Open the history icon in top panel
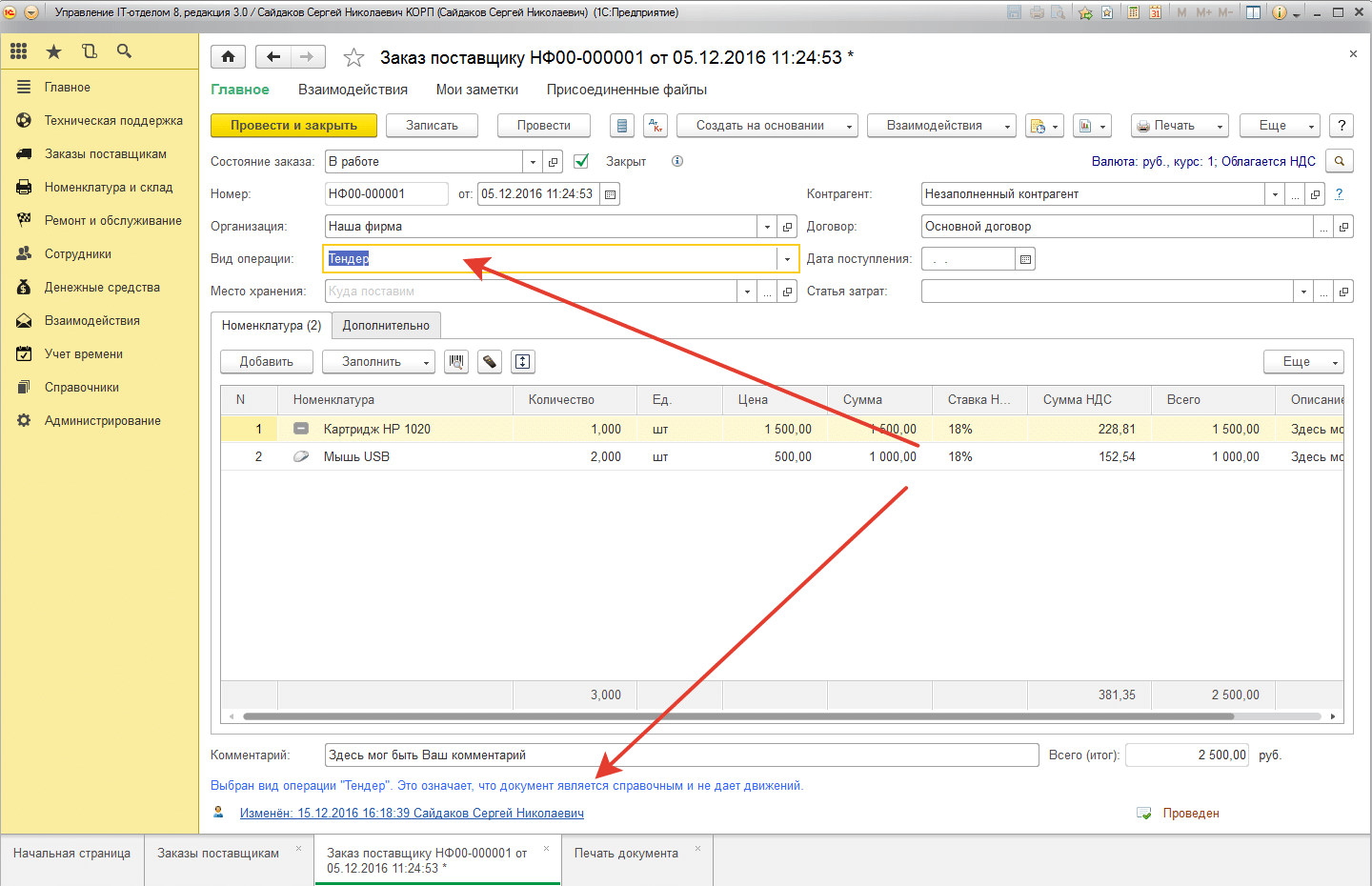This screenshot has width=1372, height=886. pyautogui.click(x=89, y=51)
